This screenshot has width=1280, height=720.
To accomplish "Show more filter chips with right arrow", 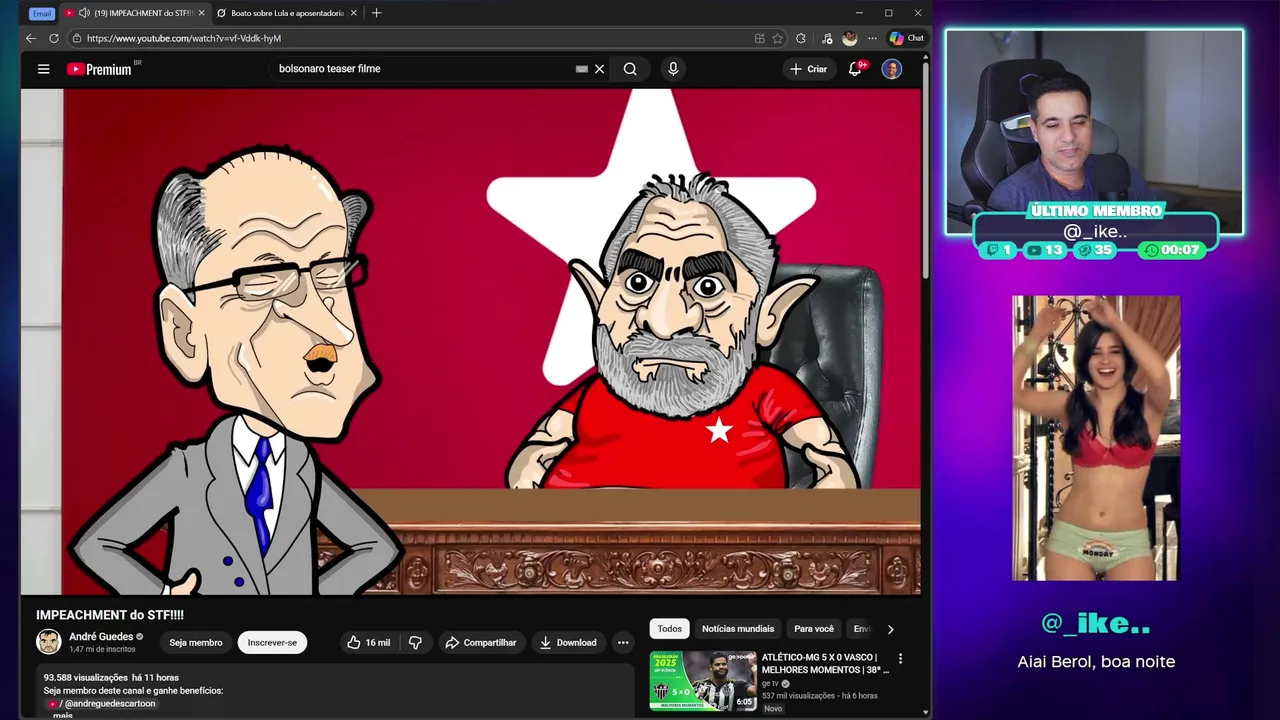I will tap(890, 629).
